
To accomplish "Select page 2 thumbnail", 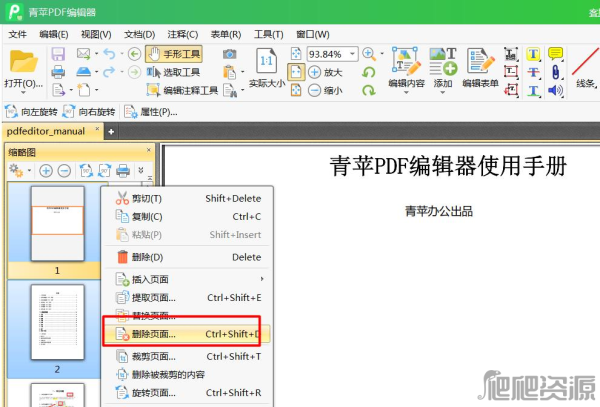I will (x=57, y=322).
